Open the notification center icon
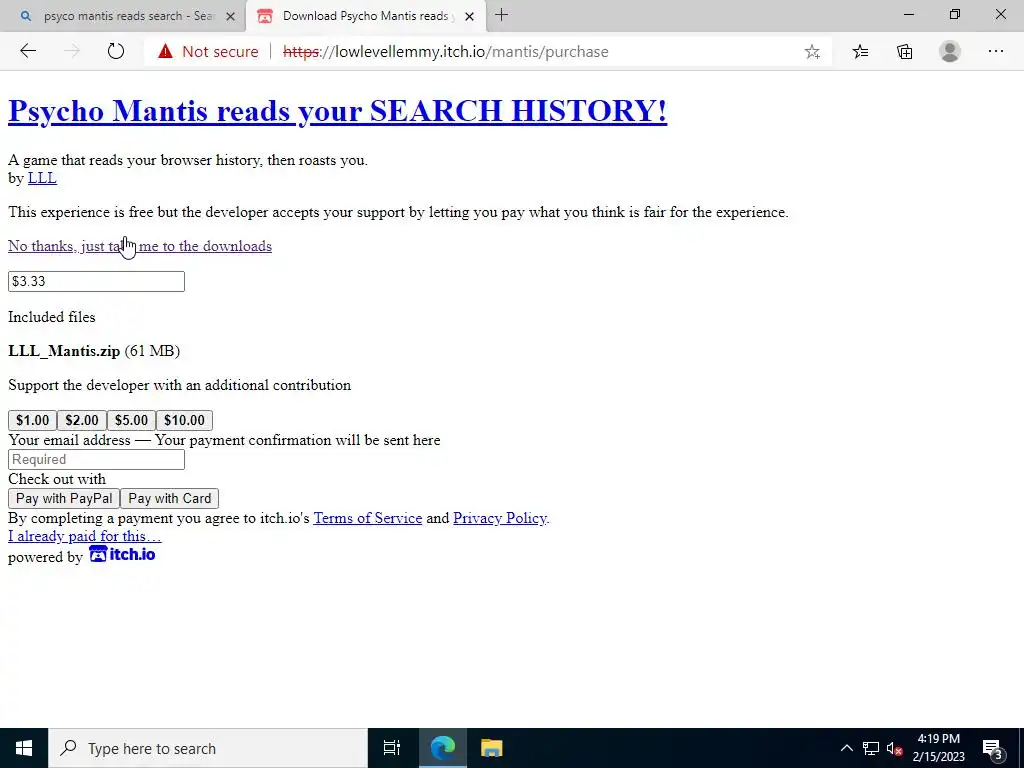This screenshot has width=1024, height=768. click(992, 748)
